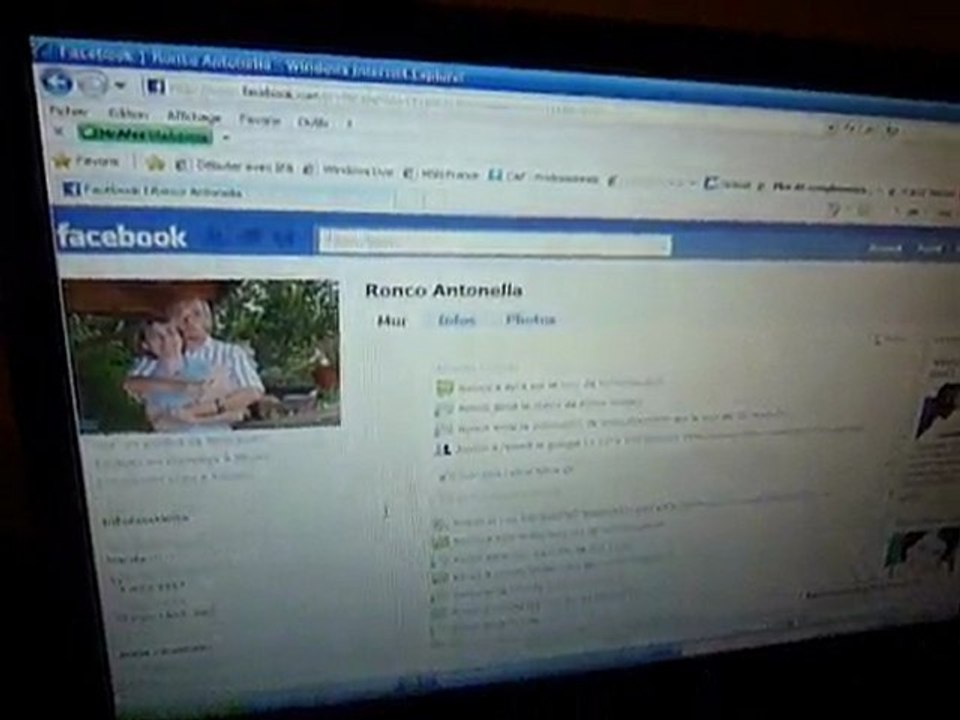Switch to the Photos tab
Image resolution: width=960 pixels, height=720 pixels.
click(x=530, y=320)
